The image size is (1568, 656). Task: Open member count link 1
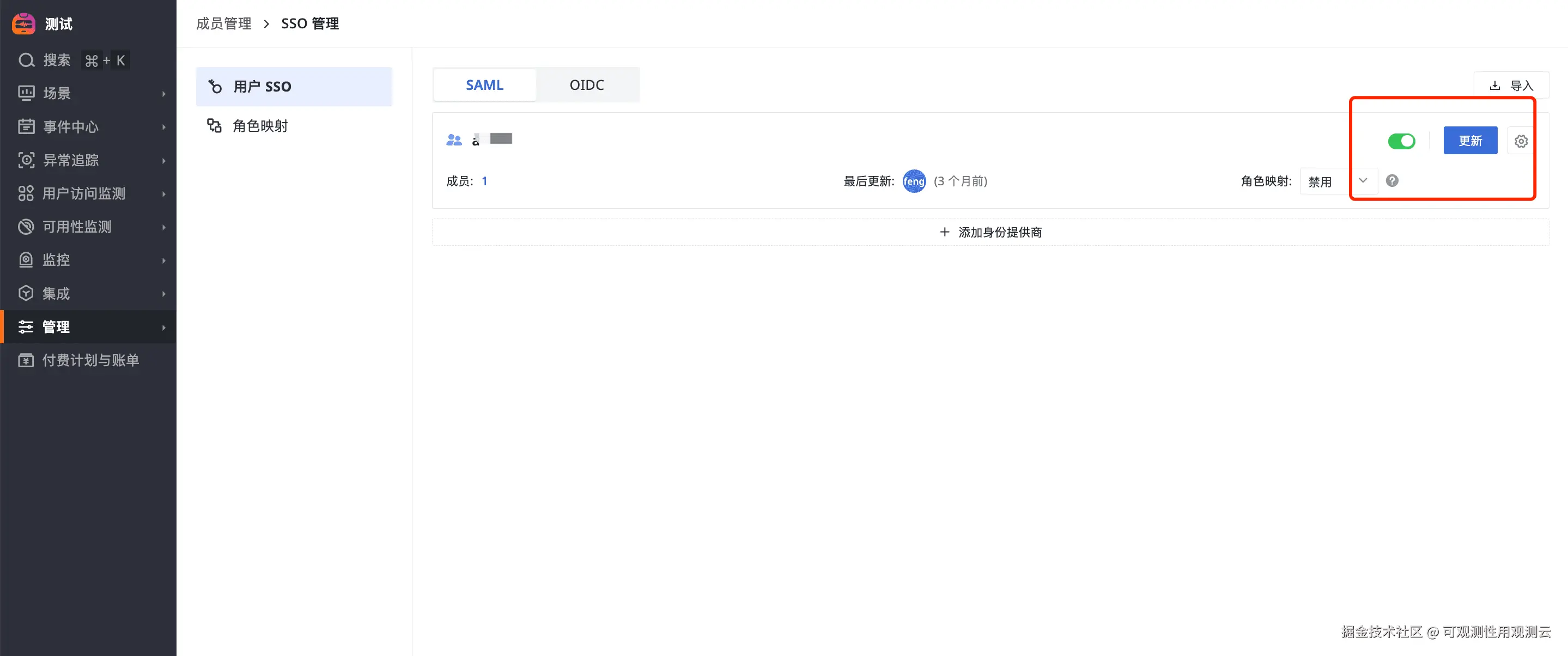(484, 181)
